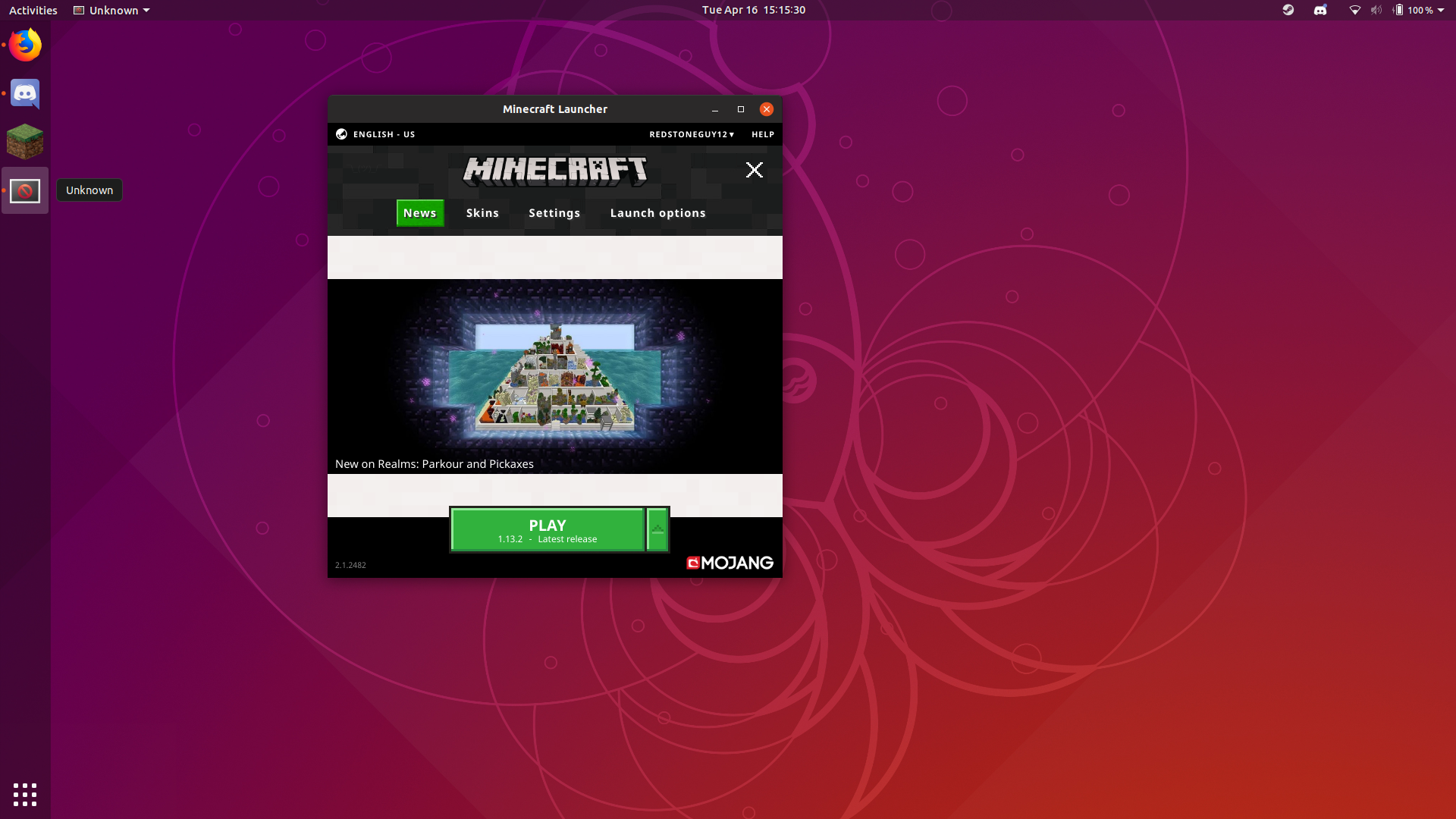The image size is (1456, 819).
Task: Switch to the Skins tab
Action: (482, 213)
